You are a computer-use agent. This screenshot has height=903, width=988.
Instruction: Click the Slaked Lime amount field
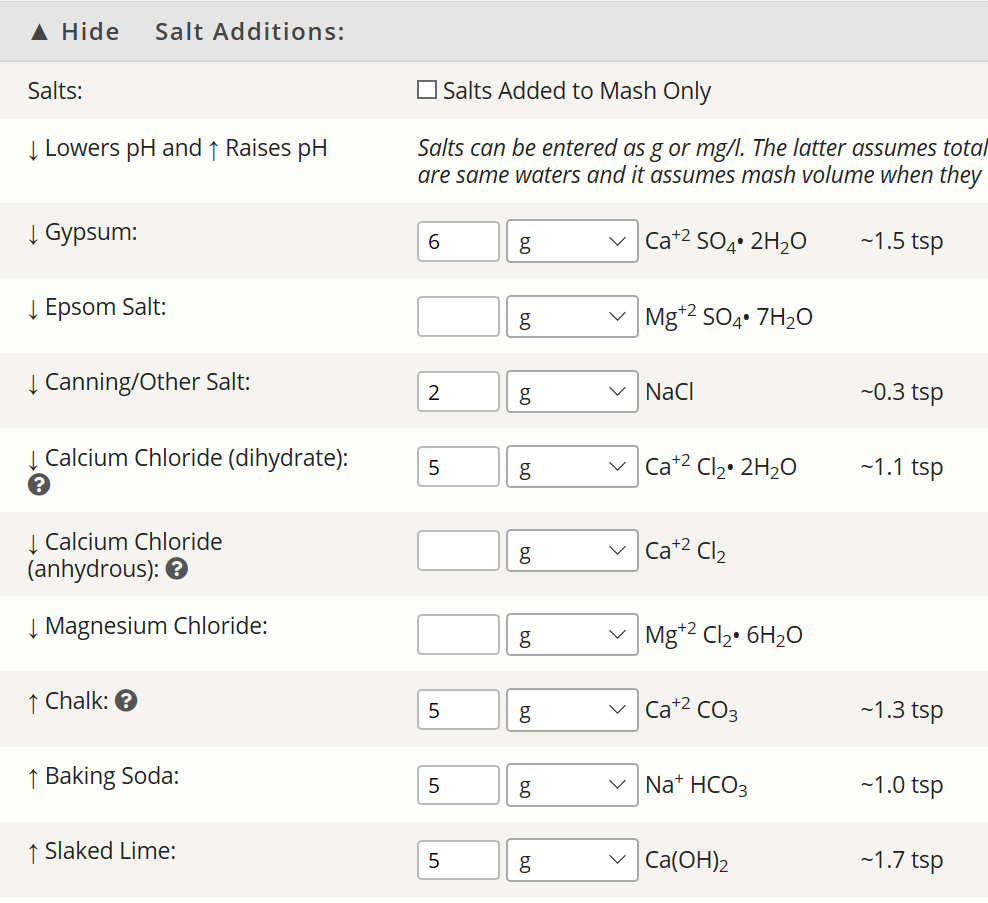pyautogui.click(x=458, y=860)
